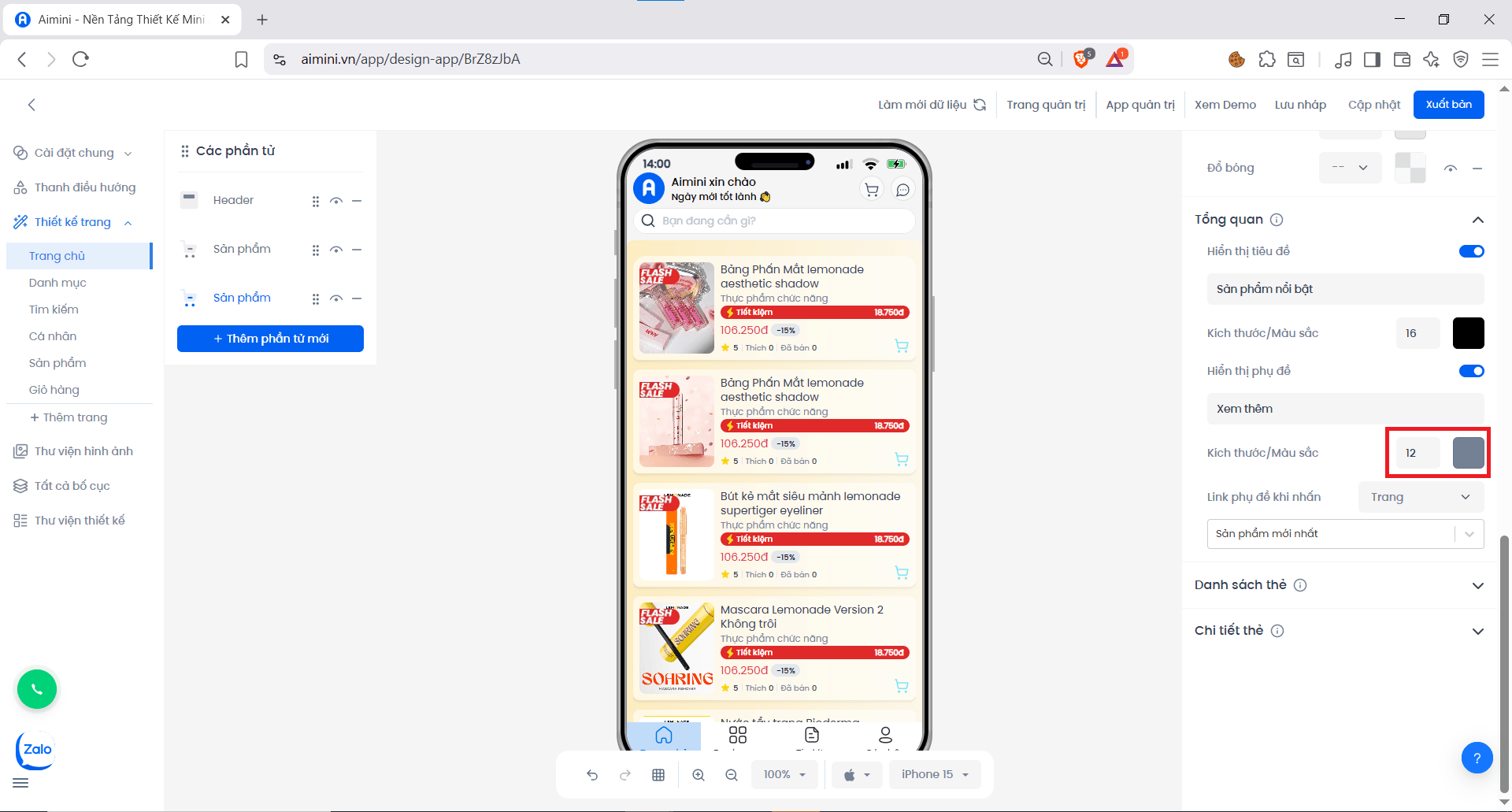Click the green phone call button

click(37, 690)
